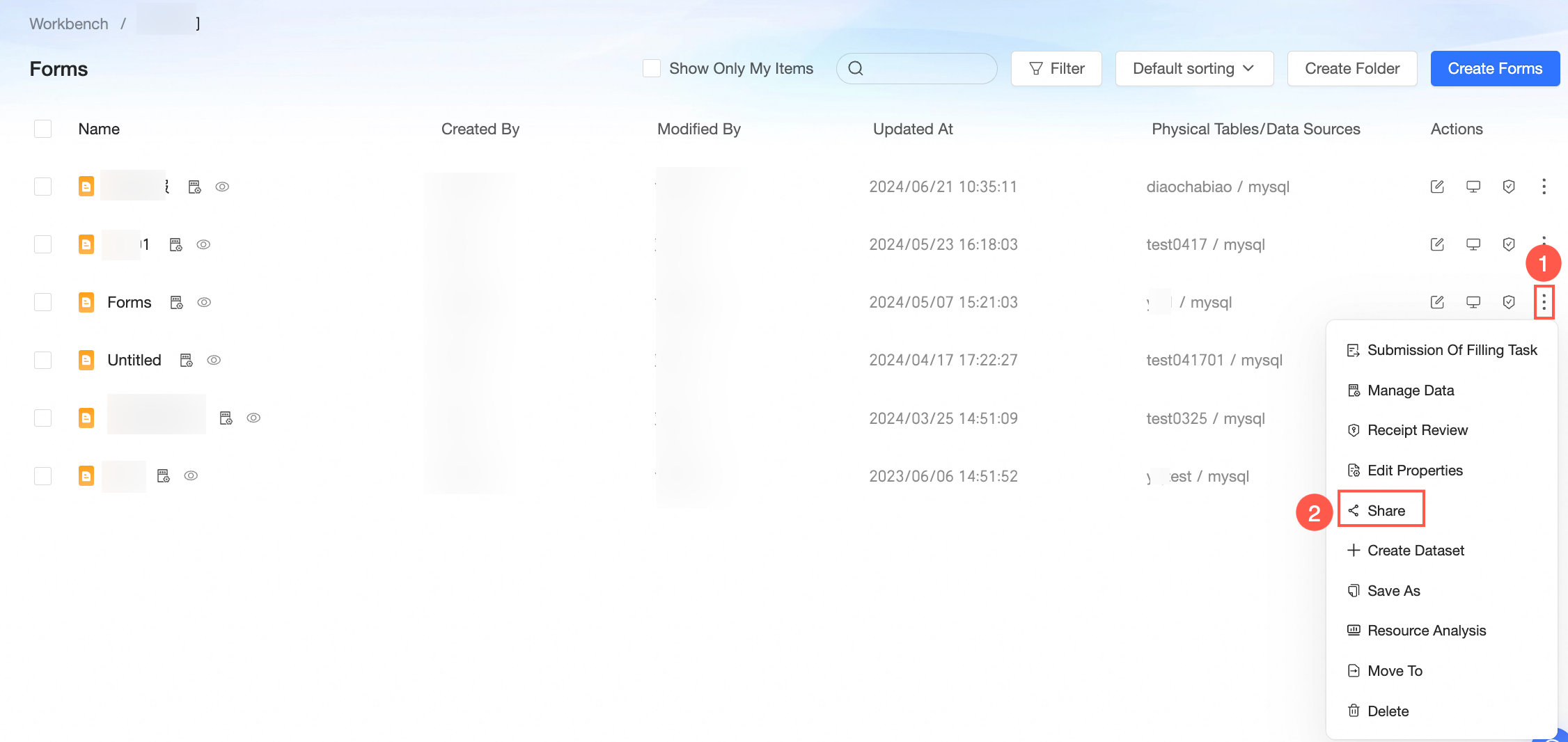Toggle eye icon beside Forms name
The image size is (1568, 742).
point(204,302)
